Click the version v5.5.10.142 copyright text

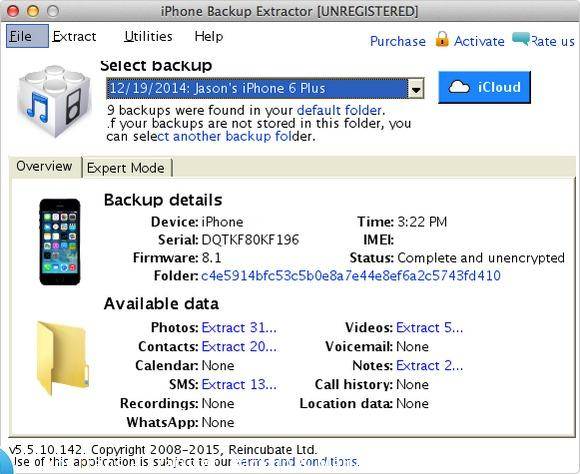tap(163, 450)
